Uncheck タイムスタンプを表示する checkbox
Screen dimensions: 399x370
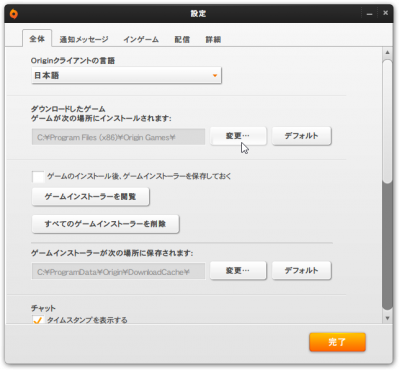[x=38, y=319]
